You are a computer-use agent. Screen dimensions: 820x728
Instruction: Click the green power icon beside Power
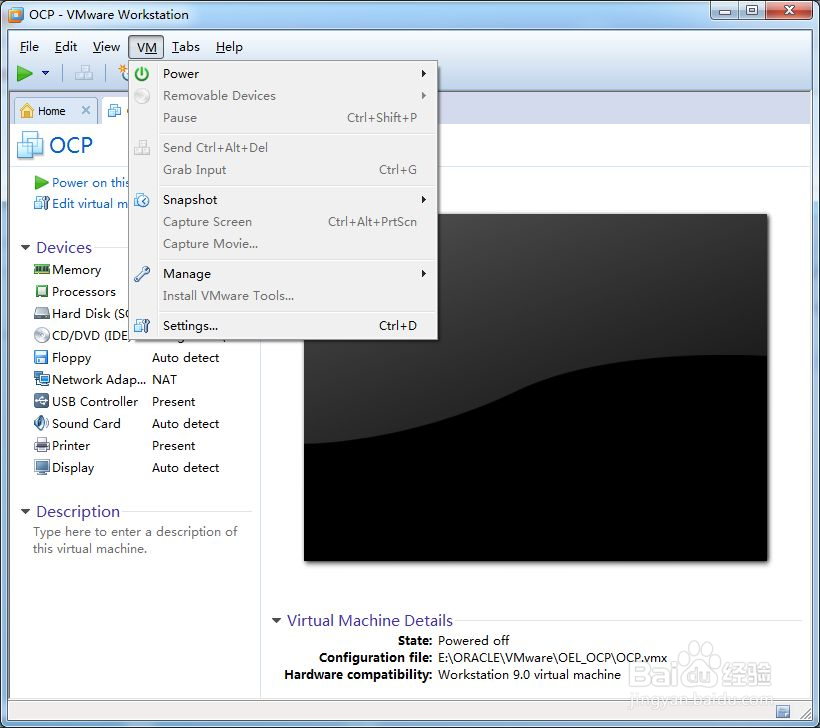coord(142,74)
